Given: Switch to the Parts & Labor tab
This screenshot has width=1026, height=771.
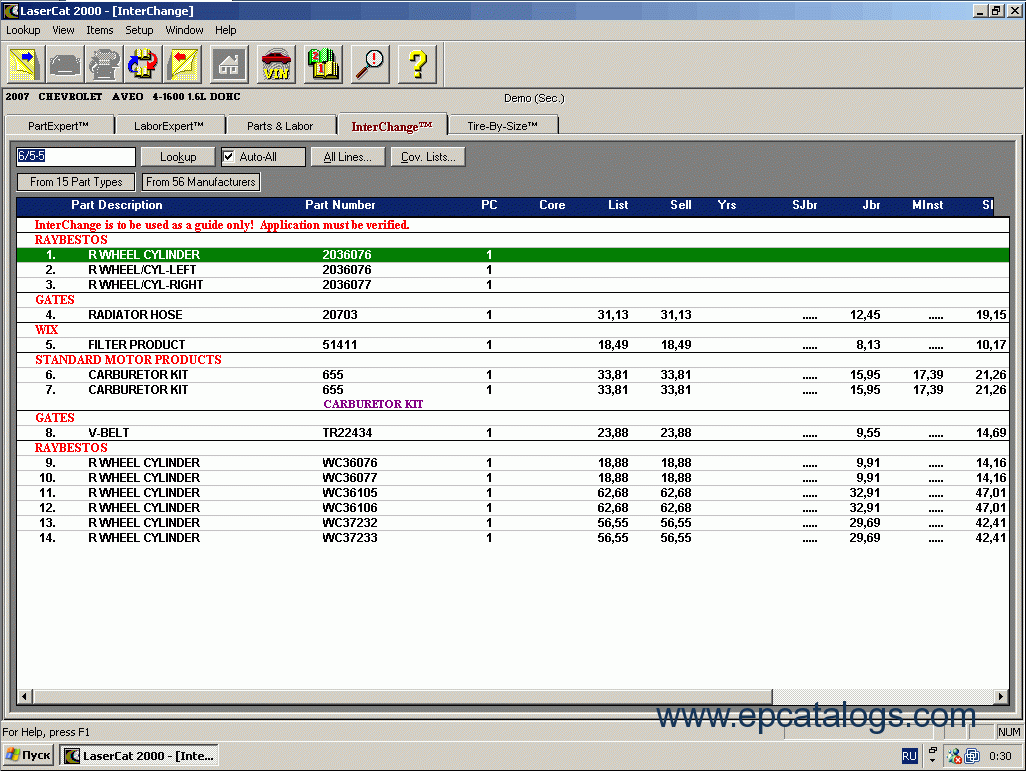Looking at the screenshot, I should click(x=280, y=126).
